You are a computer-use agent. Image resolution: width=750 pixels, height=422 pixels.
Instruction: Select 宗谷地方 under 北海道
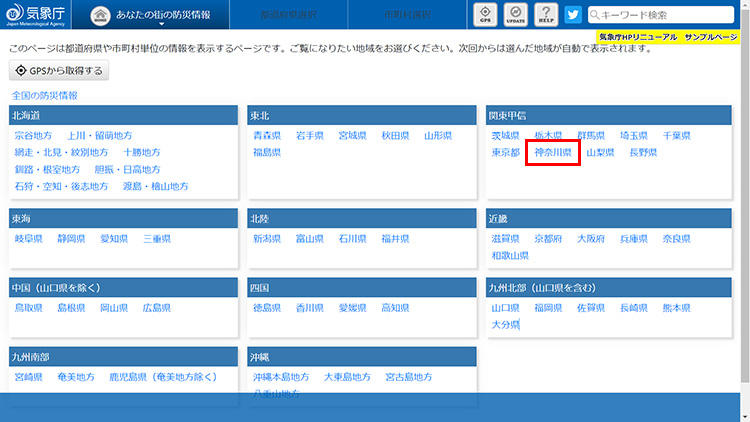[33, 135]
